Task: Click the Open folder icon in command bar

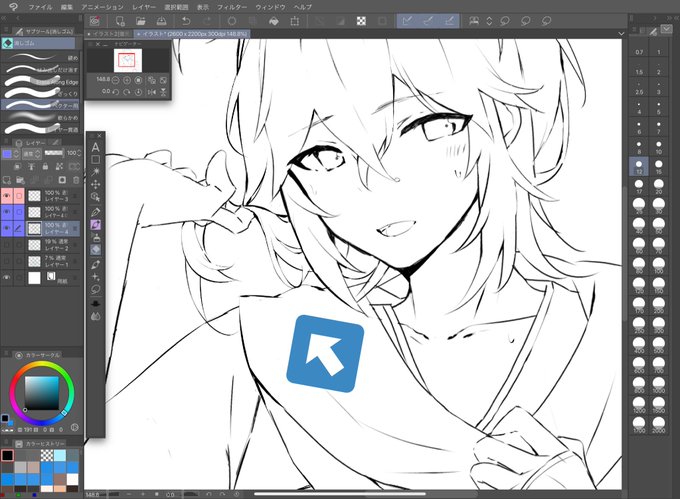Action: tap(141, 21)
